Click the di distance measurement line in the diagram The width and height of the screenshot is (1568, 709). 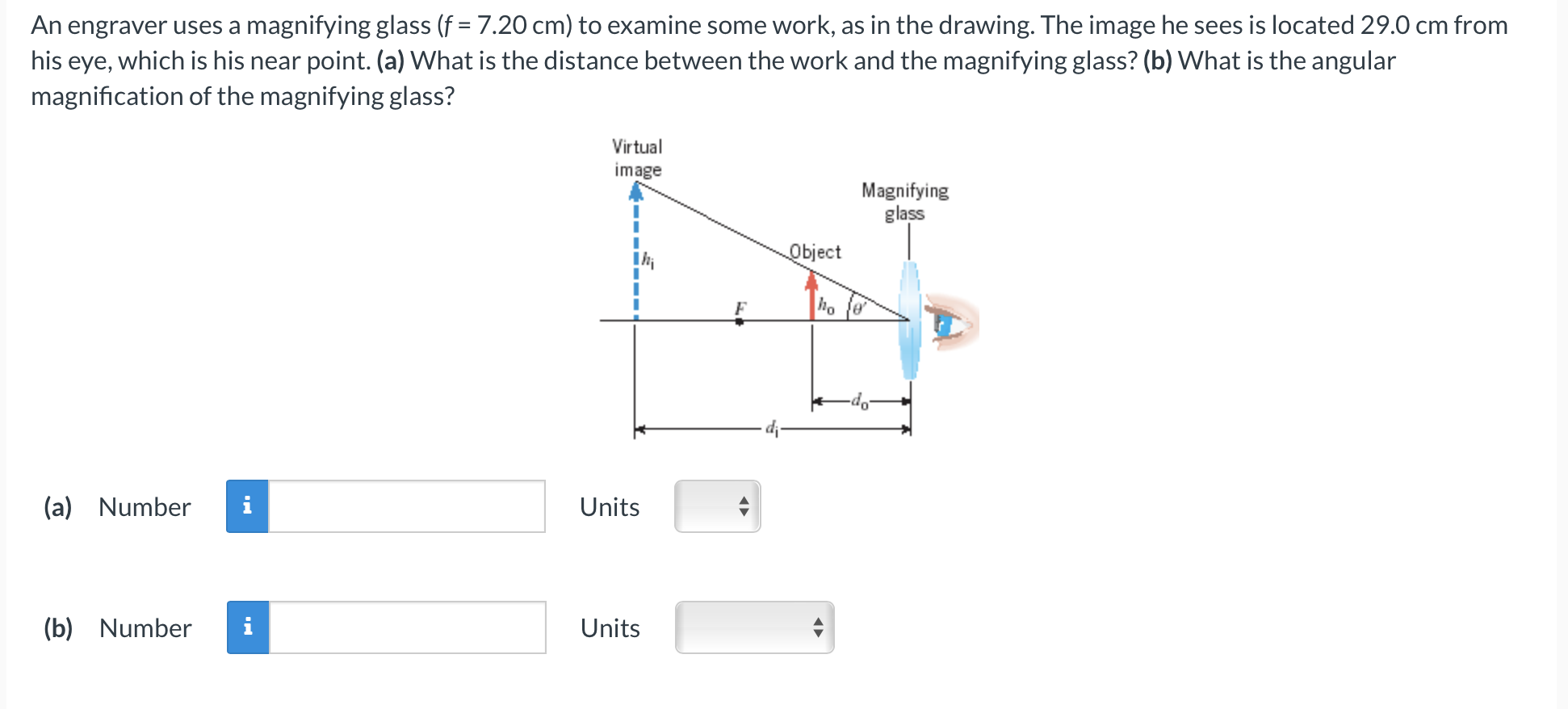[771, 430]
